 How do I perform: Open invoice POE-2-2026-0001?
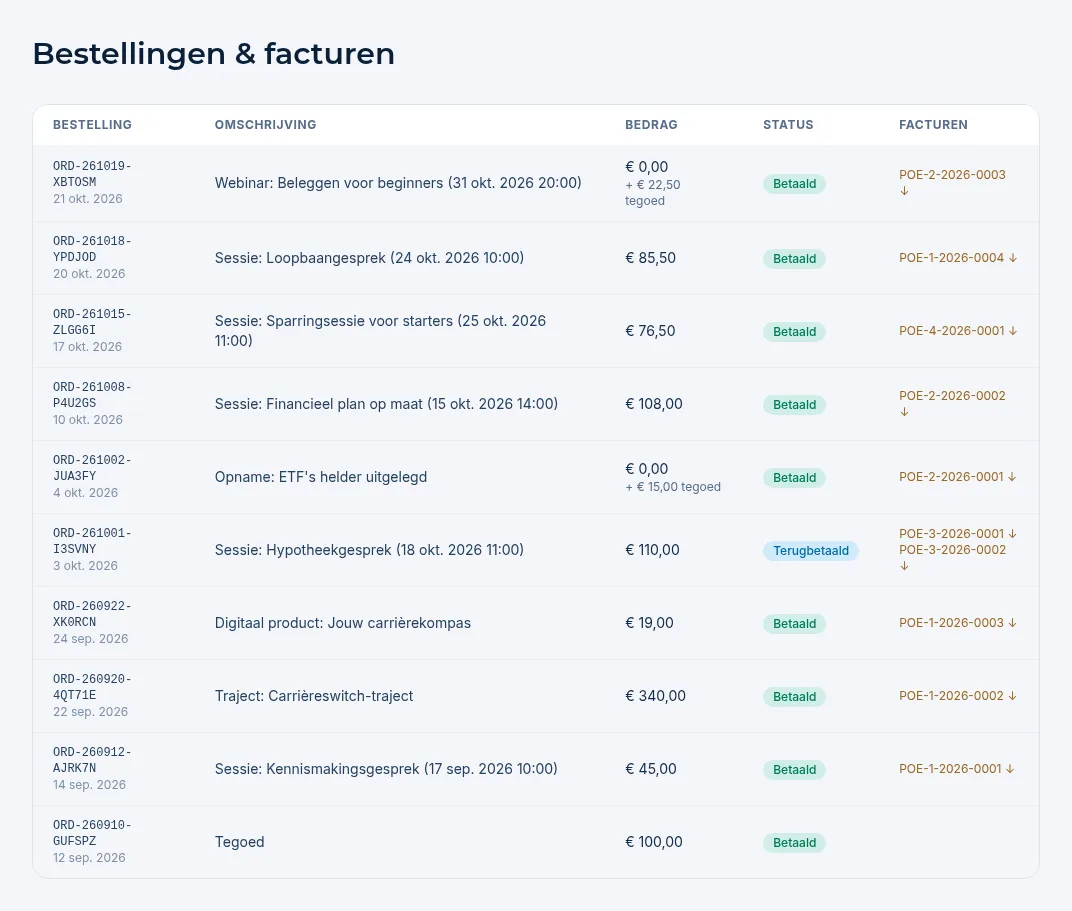pos(958,477)
